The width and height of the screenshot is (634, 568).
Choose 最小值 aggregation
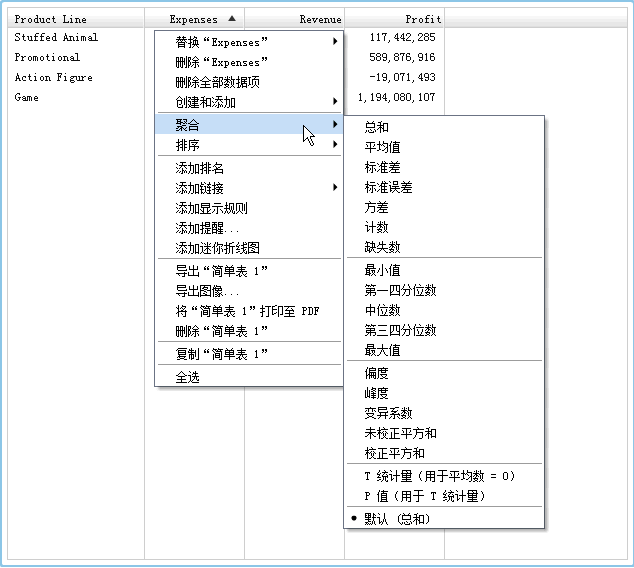pyautogui.click(x=444, y=270)
